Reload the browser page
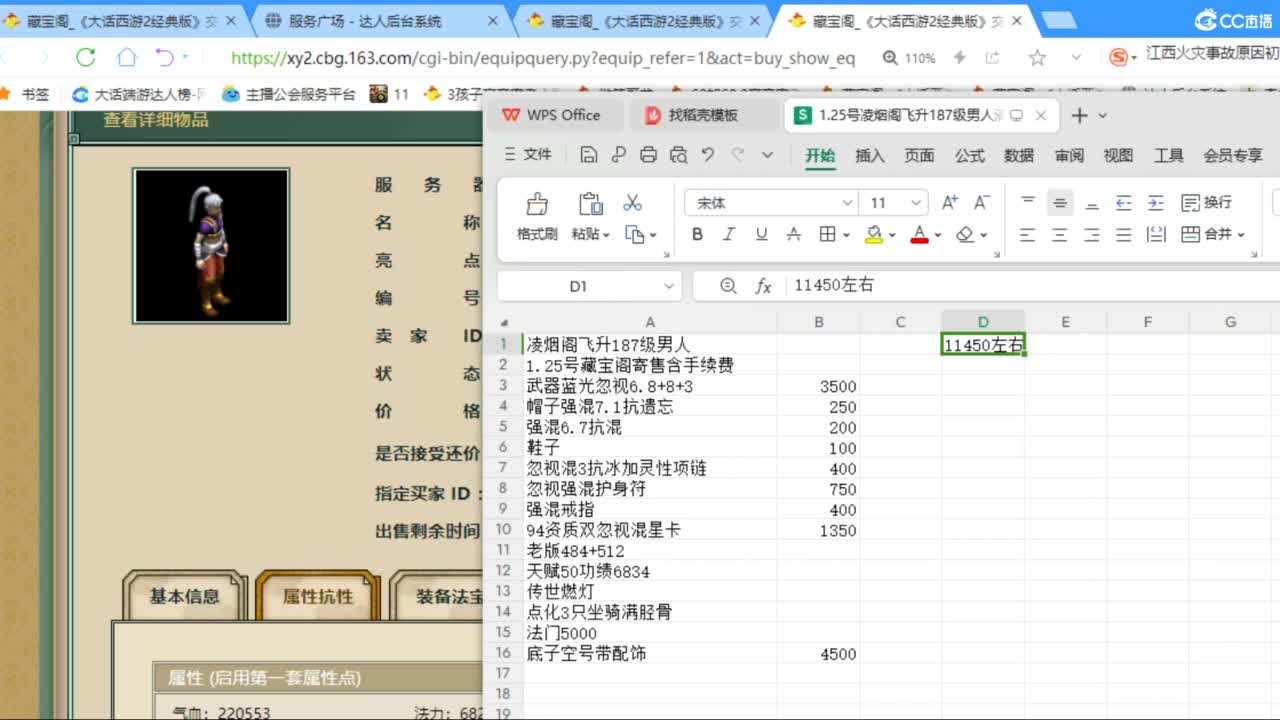 [86, 58]
